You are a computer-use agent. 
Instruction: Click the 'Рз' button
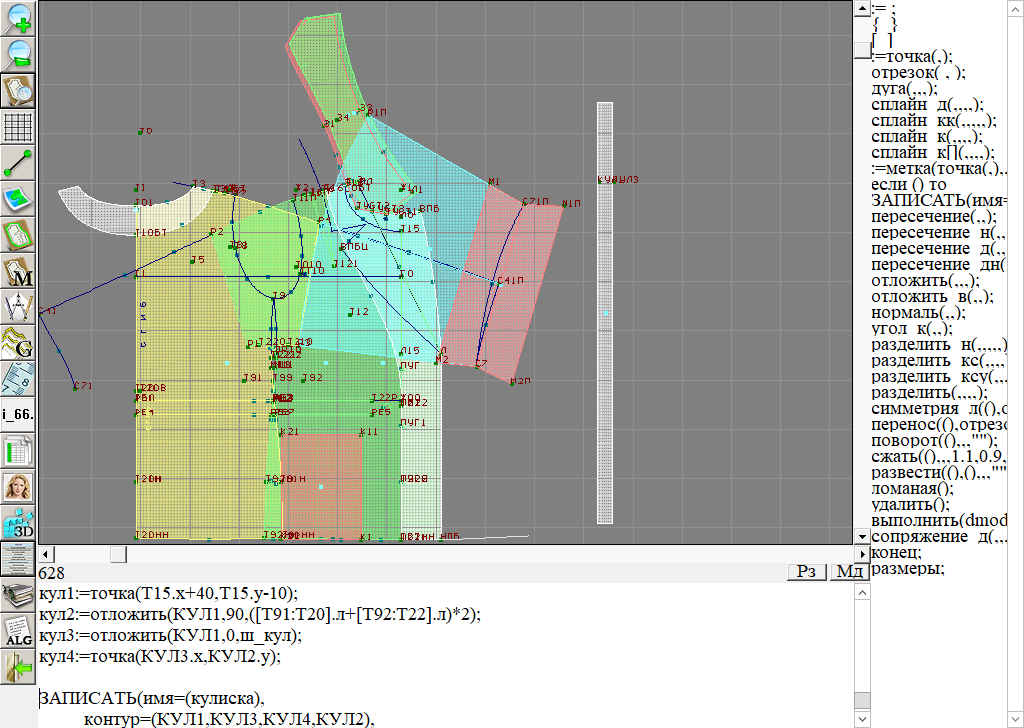(807, 571)
